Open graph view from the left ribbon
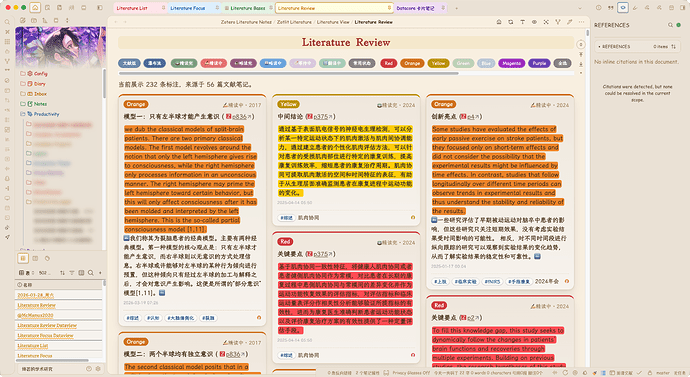Viewport: 690px width, 377px height. pos(7,61)
